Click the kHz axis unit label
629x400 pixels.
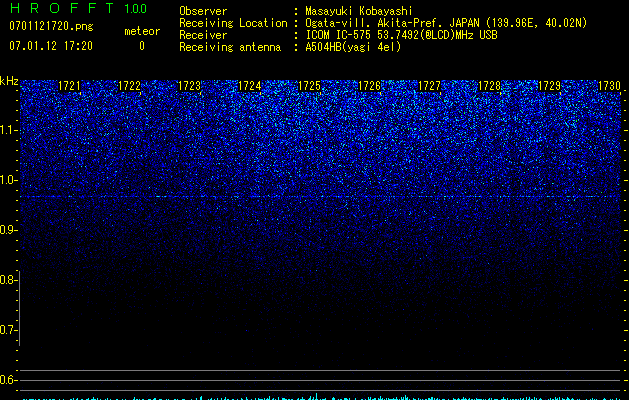[x=9, y=81]
